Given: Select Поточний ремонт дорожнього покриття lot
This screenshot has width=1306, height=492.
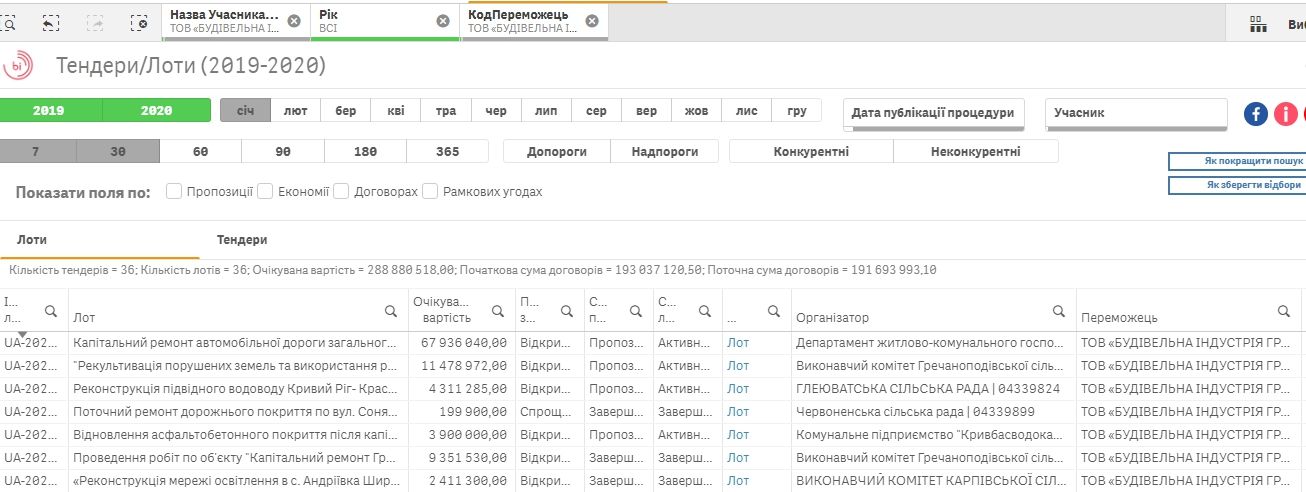Looking at the screenshot, I should 238,411.
